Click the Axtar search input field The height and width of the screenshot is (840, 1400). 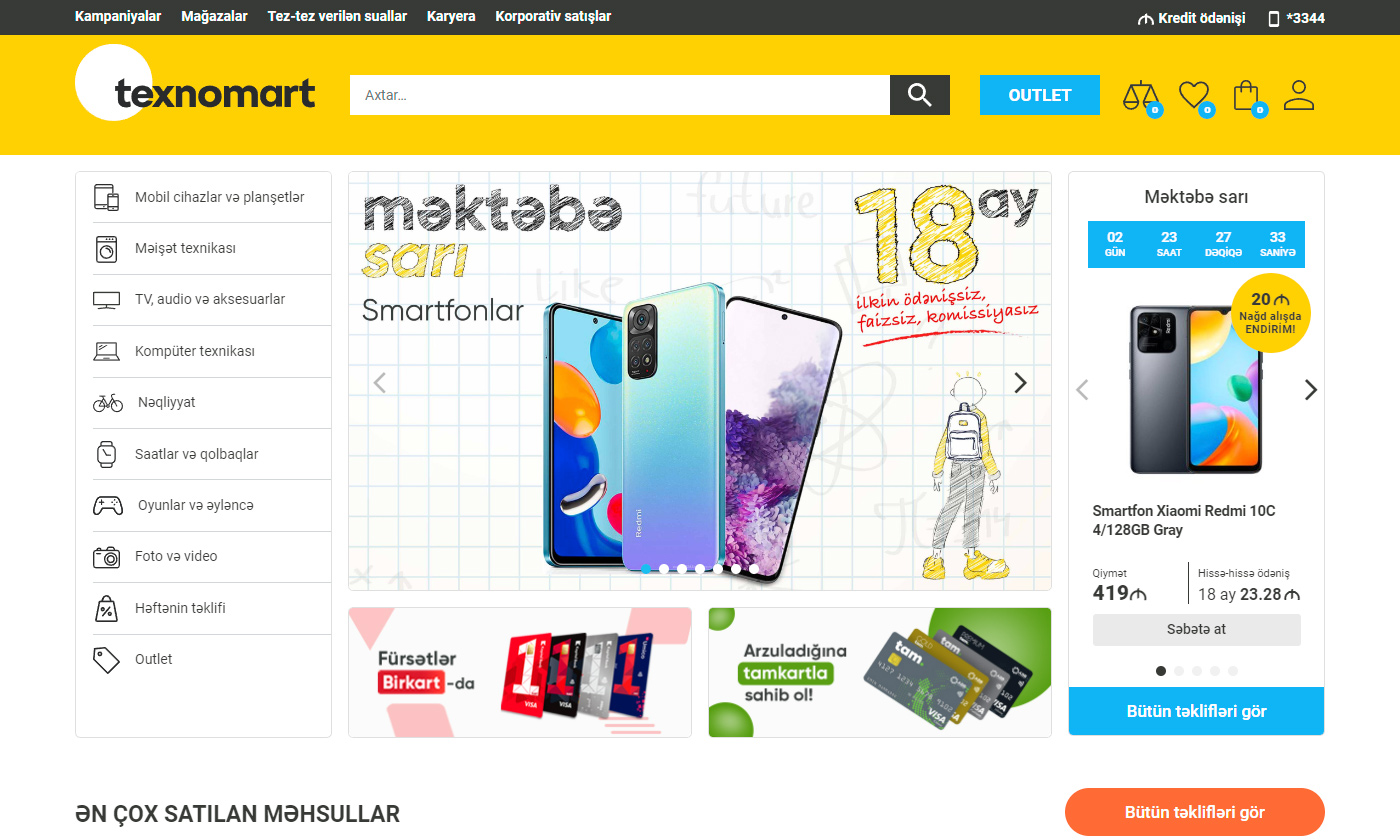(620, 95)
